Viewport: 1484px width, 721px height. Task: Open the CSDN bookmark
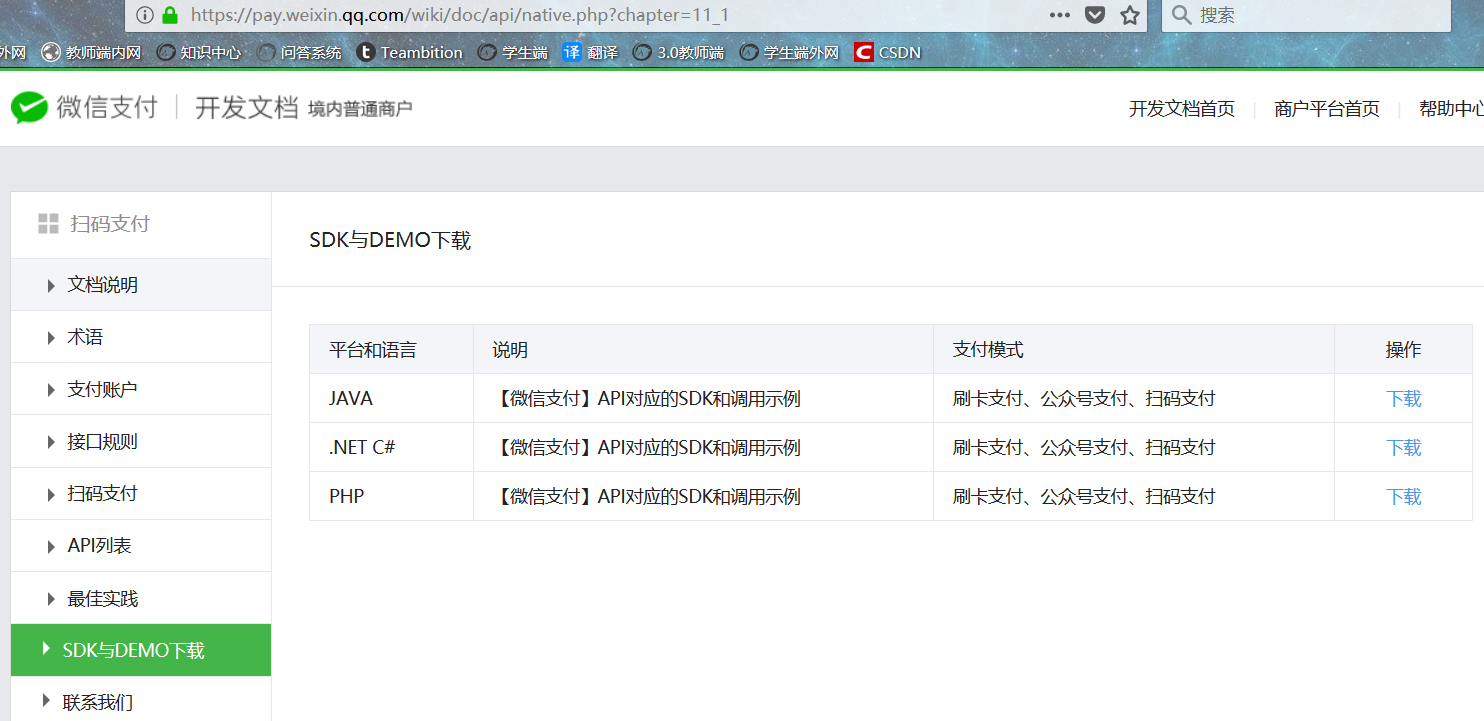[888, 52]
